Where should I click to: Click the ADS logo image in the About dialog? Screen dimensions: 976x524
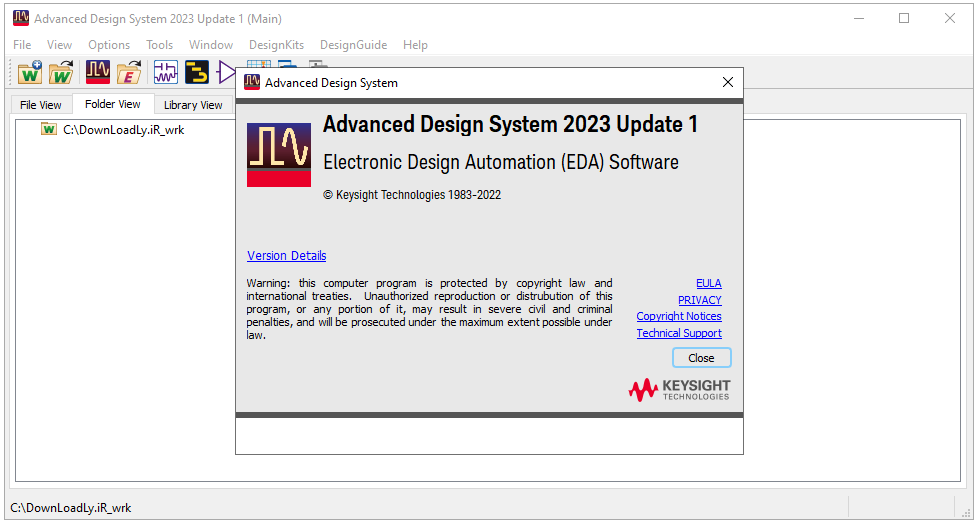[x=279, y=155]
